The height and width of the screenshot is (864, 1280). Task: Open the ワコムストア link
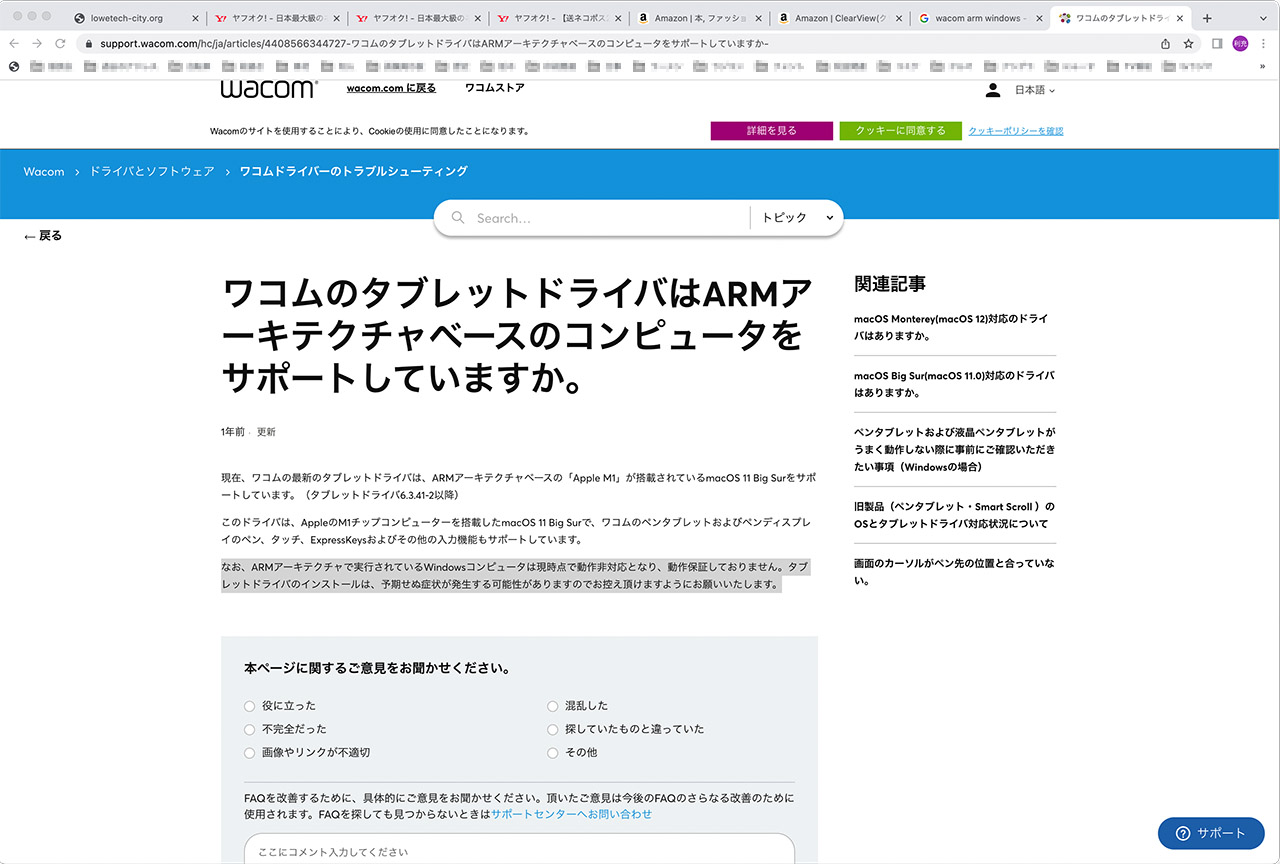click(494, 88)
